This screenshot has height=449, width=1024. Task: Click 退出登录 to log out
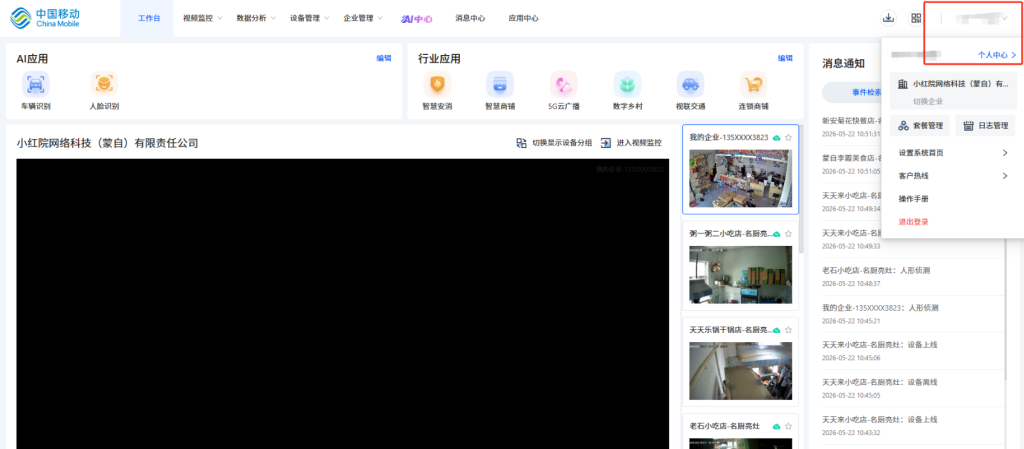coord(914,222)
